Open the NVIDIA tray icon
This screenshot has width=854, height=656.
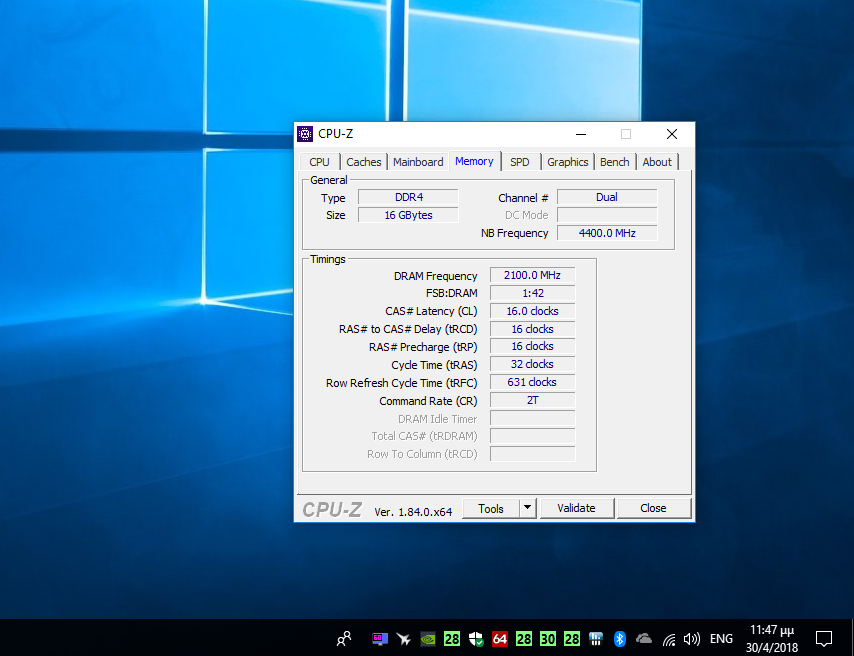coord(428,639)
